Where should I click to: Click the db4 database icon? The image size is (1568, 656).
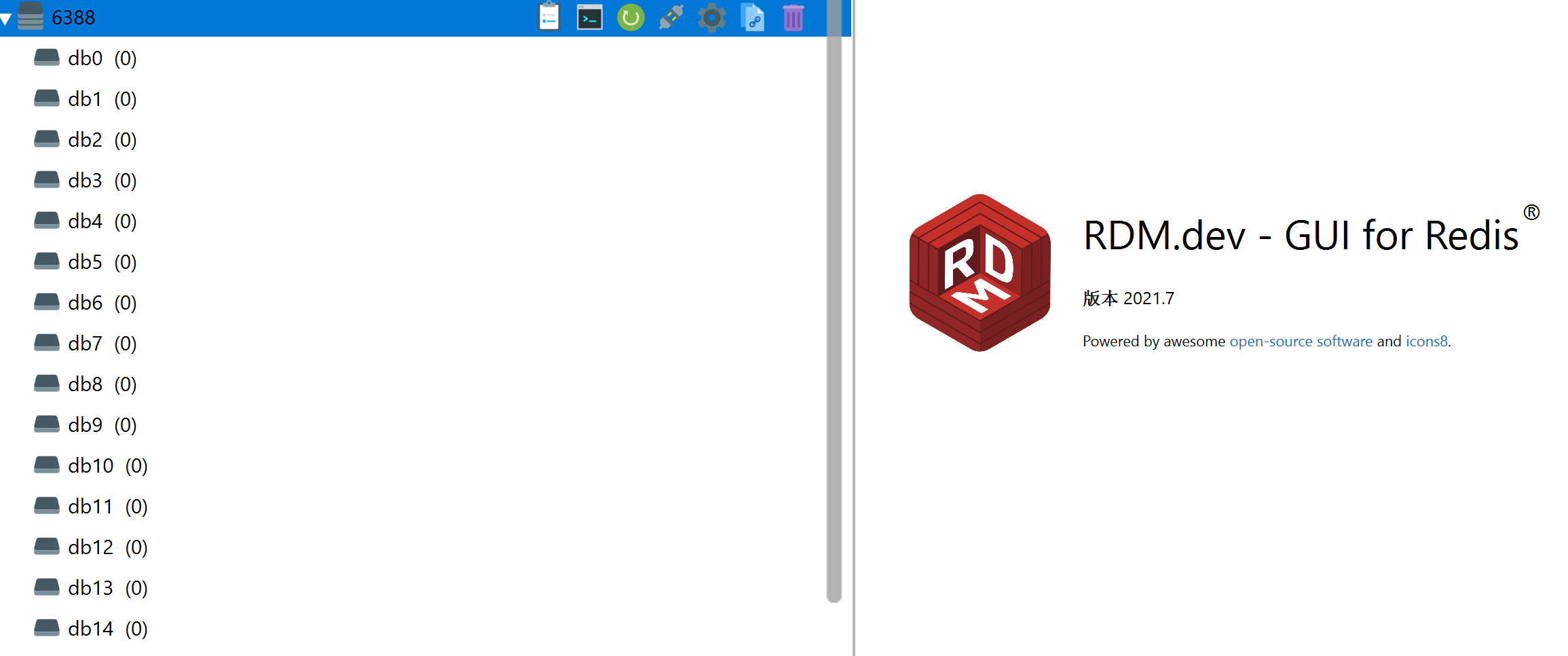pyautogui.click(x=47, y=221)
